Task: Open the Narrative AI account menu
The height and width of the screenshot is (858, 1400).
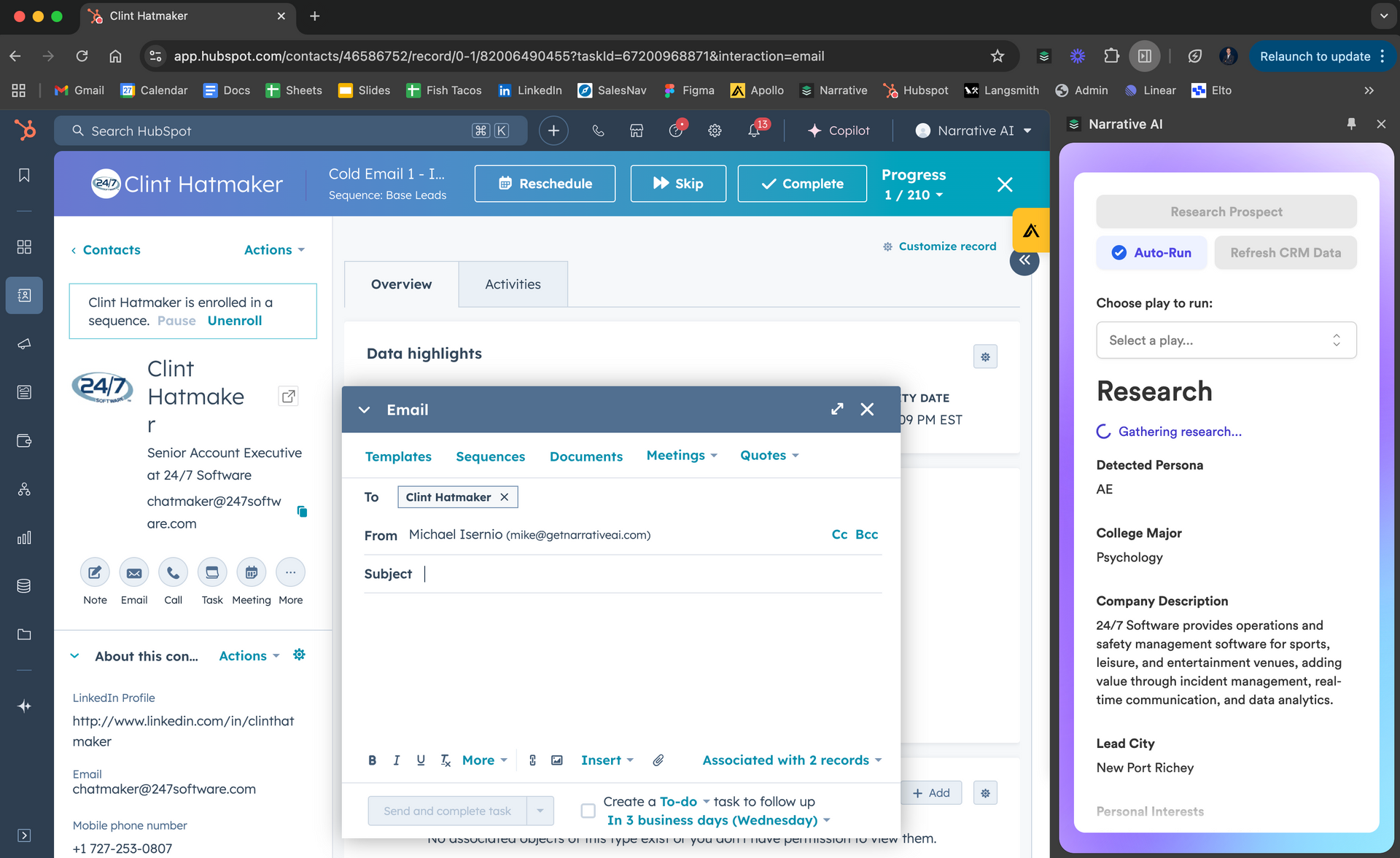Action: [x=973, y=130]
